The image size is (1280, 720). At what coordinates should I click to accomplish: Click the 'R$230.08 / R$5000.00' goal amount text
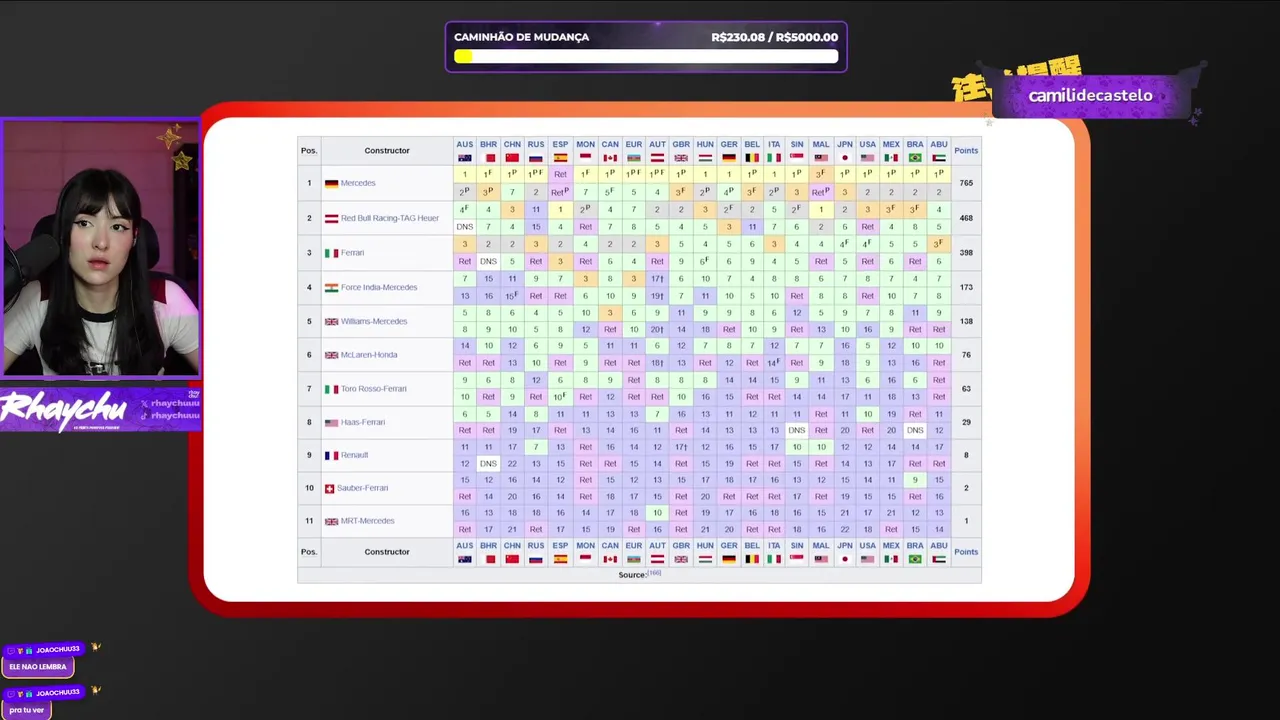pos(774,37)
